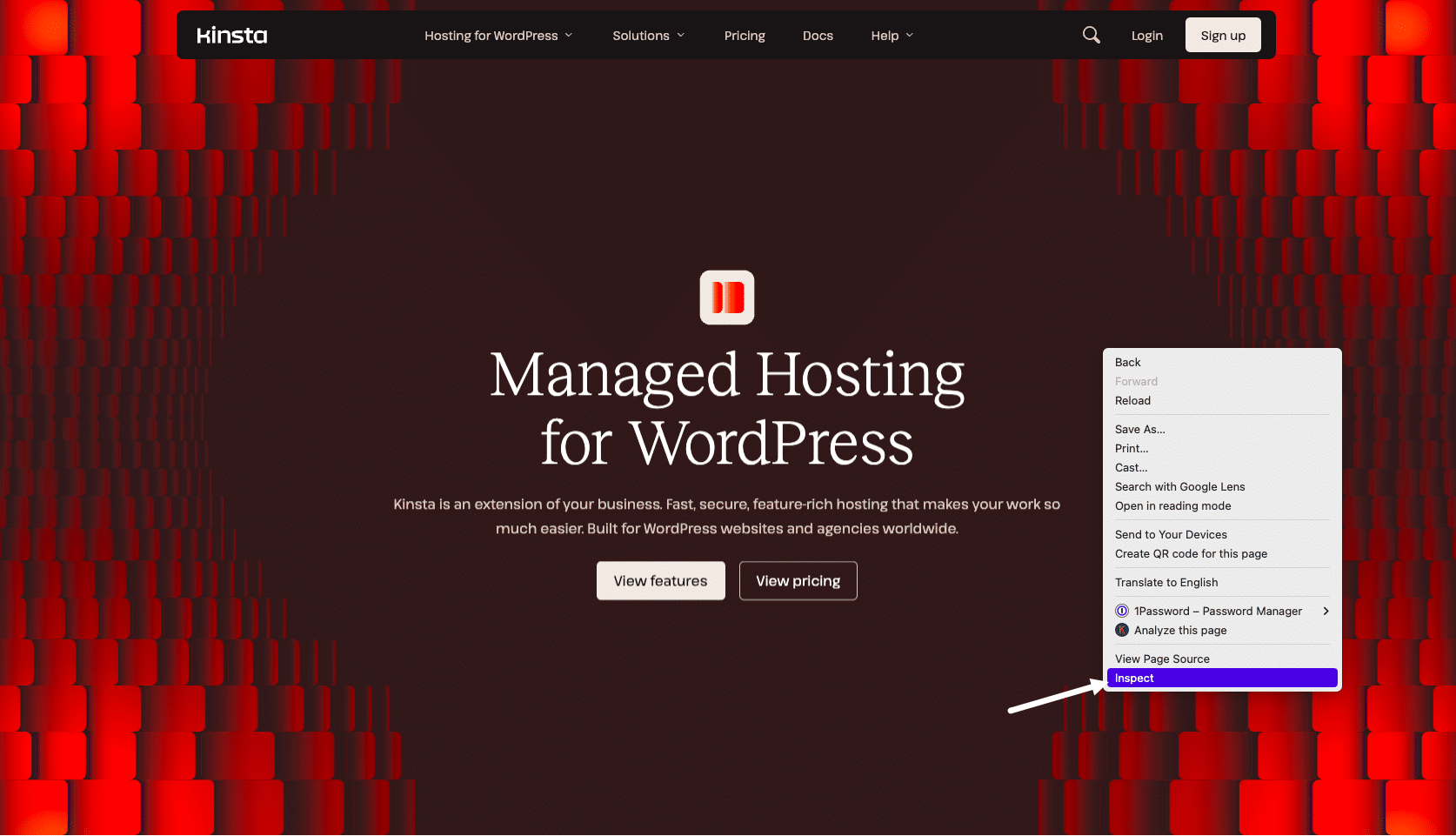Choose Print… in context menu
Screen dimensions: 1456x836
tap(1222, 448)
